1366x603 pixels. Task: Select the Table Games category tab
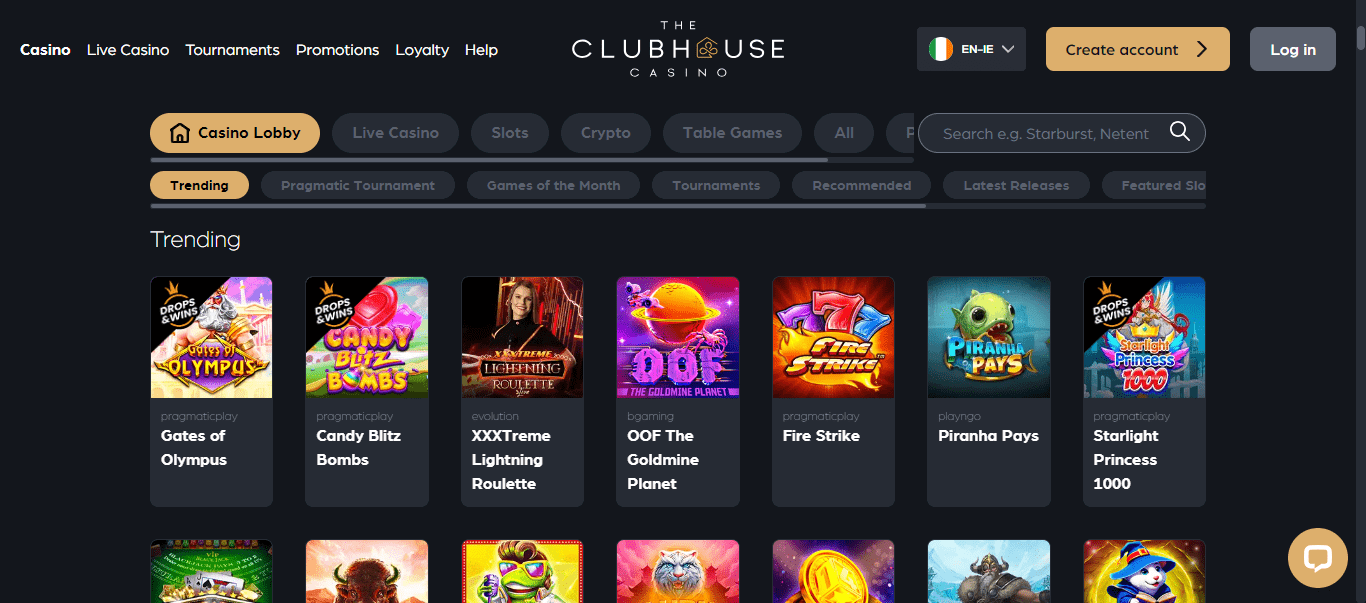733,133
